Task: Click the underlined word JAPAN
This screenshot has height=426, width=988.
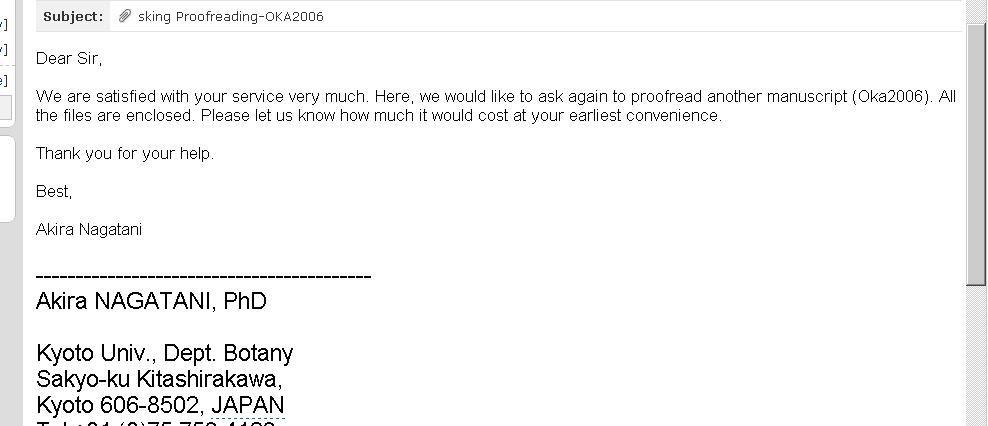Action: tap(248, 405)
